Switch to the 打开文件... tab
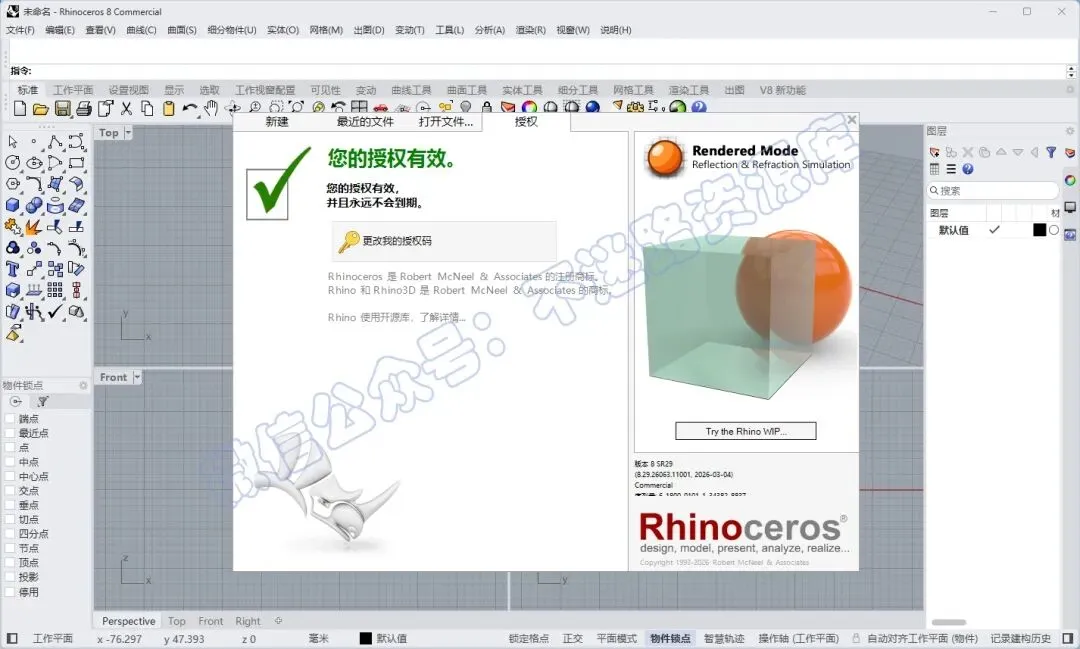 click(x=446, y=122)
